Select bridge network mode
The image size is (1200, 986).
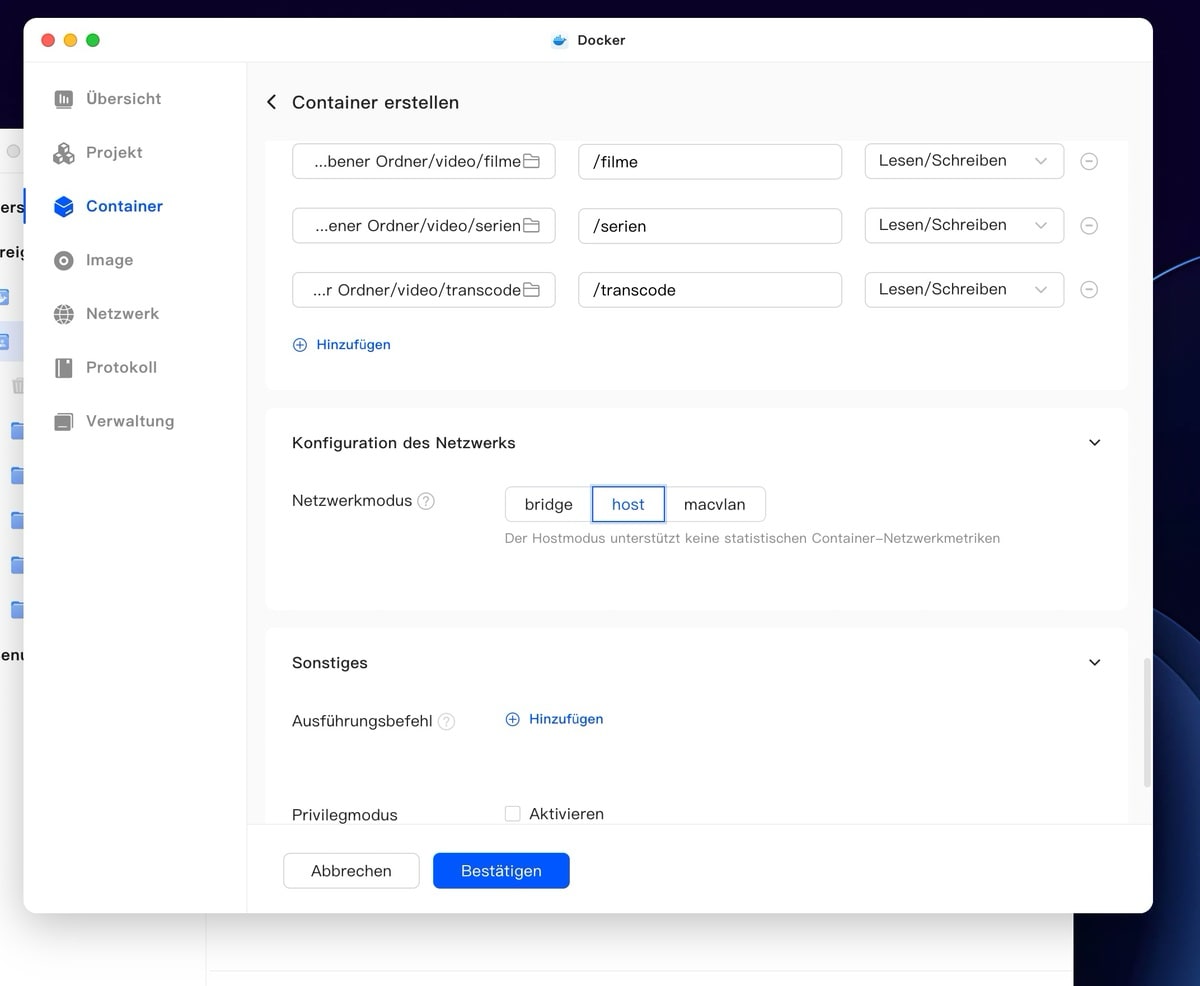548,505
